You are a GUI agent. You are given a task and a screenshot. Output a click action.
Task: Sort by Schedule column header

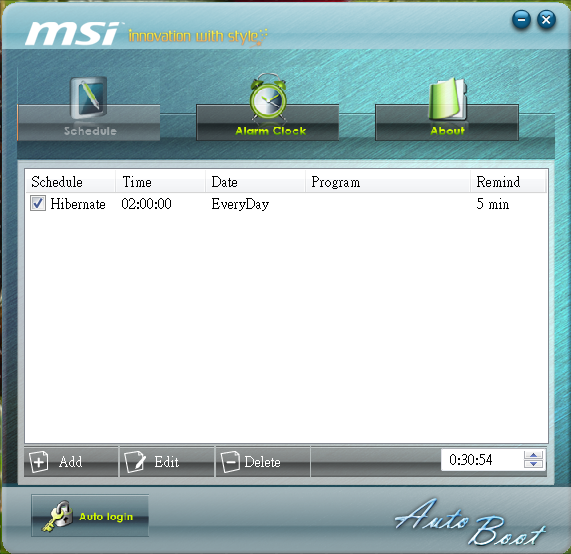point(71,182)
